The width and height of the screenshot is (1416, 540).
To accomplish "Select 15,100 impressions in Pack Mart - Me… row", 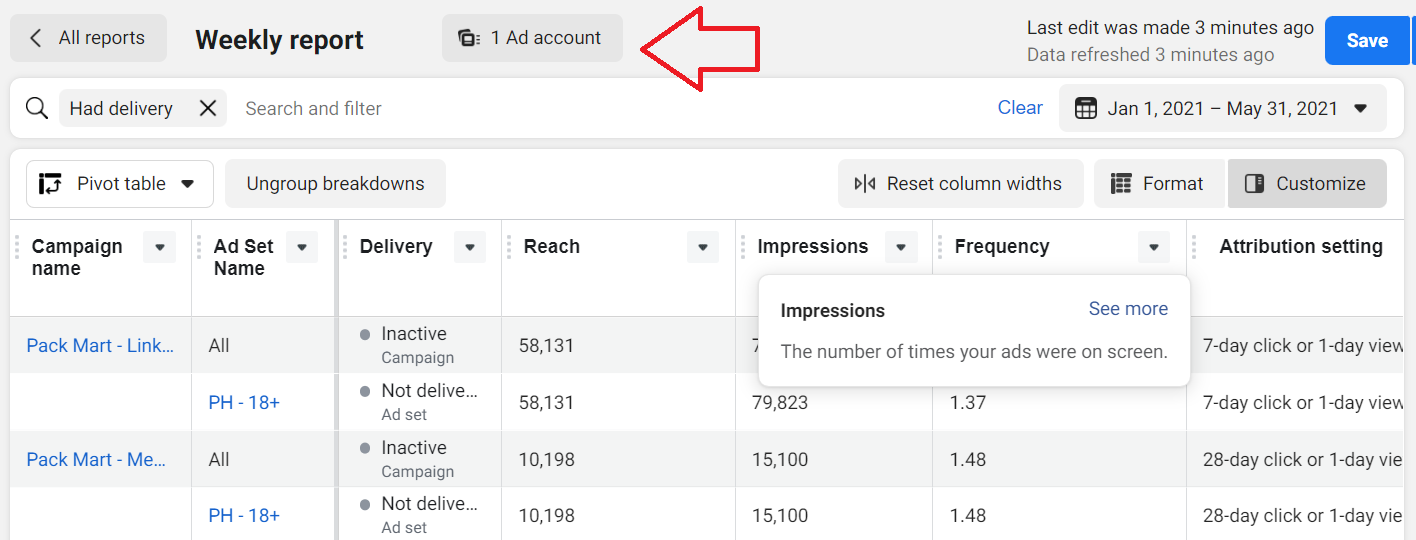I will point(780,460).
